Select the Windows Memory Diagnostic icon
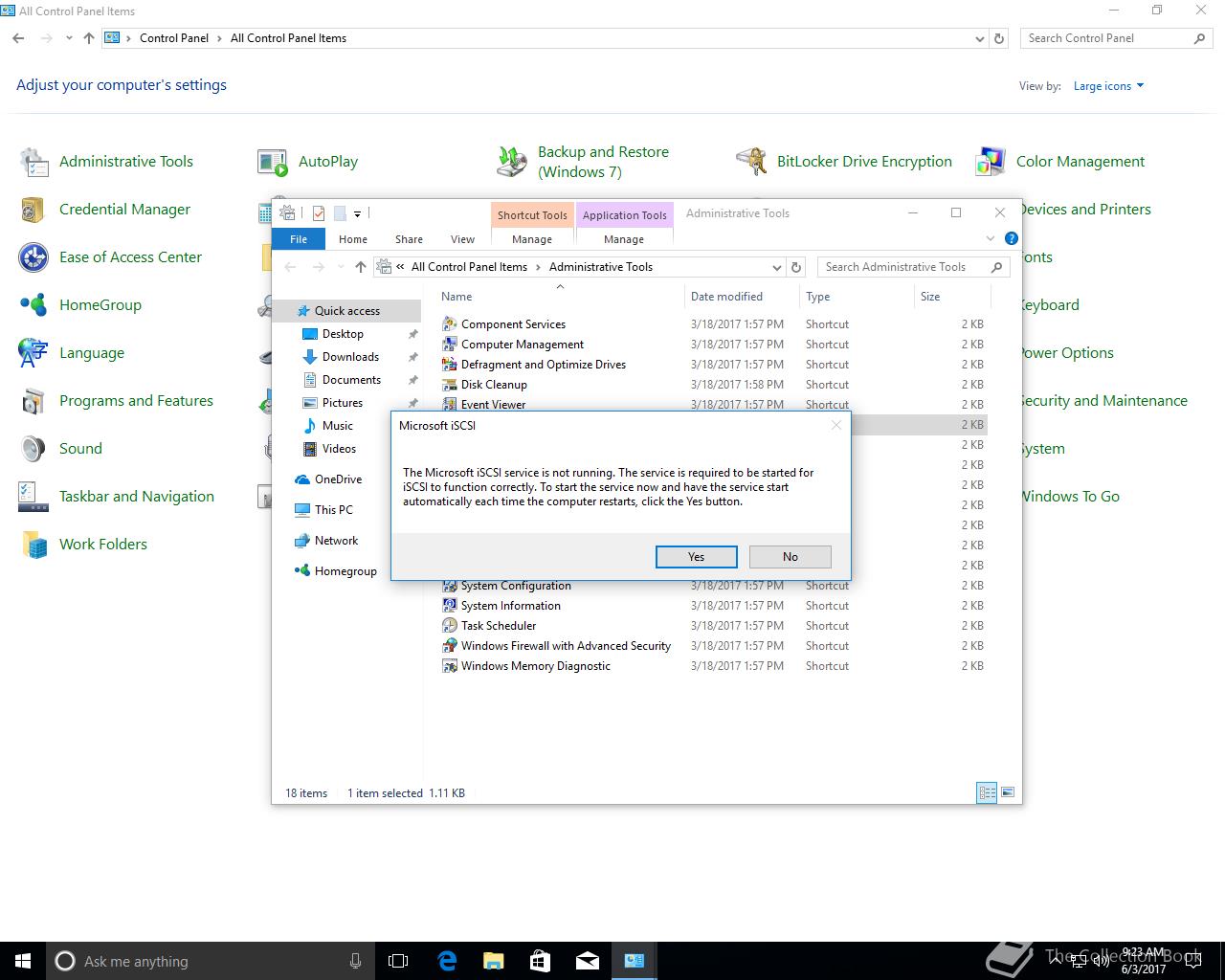1225x980 pixels. tap(450, 666)
